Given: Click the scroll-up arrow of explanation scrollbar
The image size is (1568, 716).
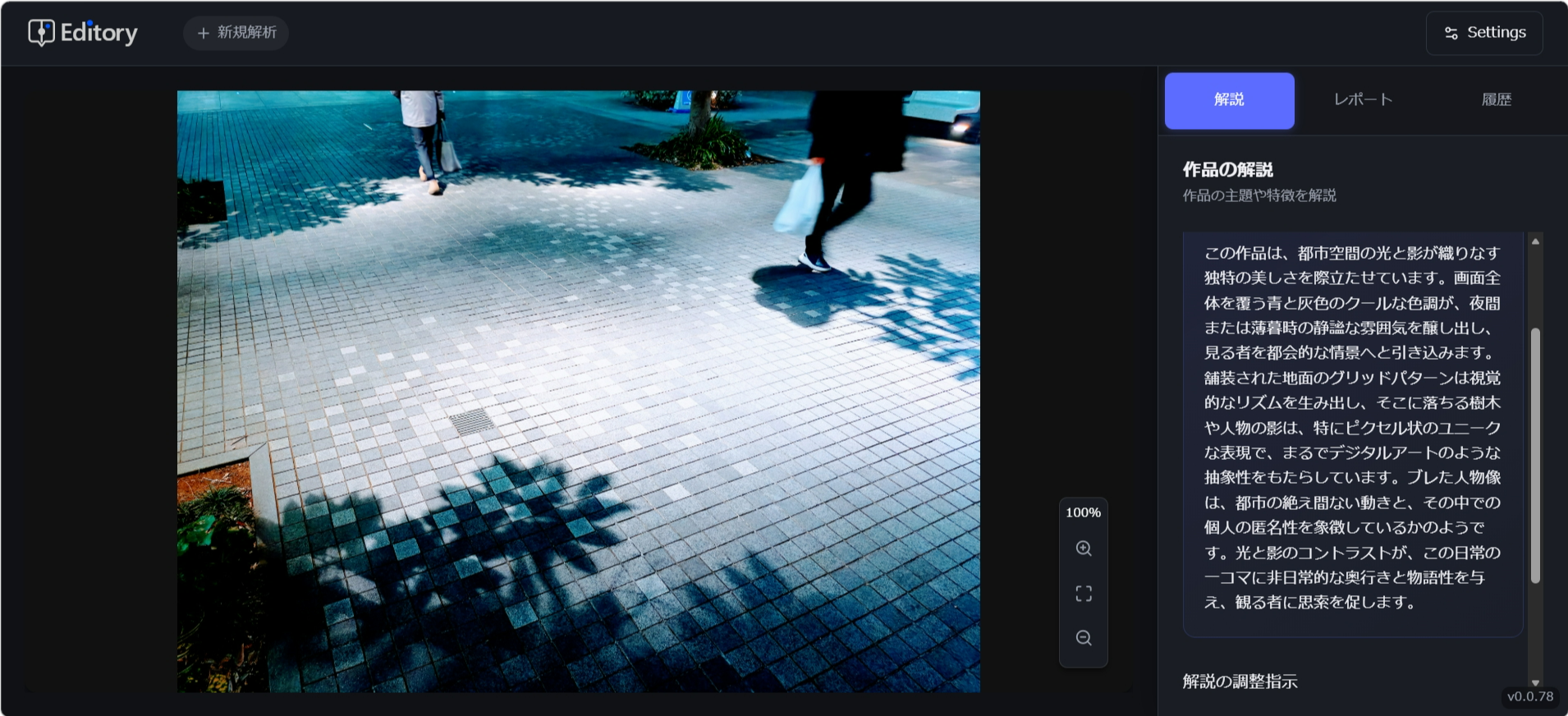Looking at the screenshot, I should [1535, 241].
